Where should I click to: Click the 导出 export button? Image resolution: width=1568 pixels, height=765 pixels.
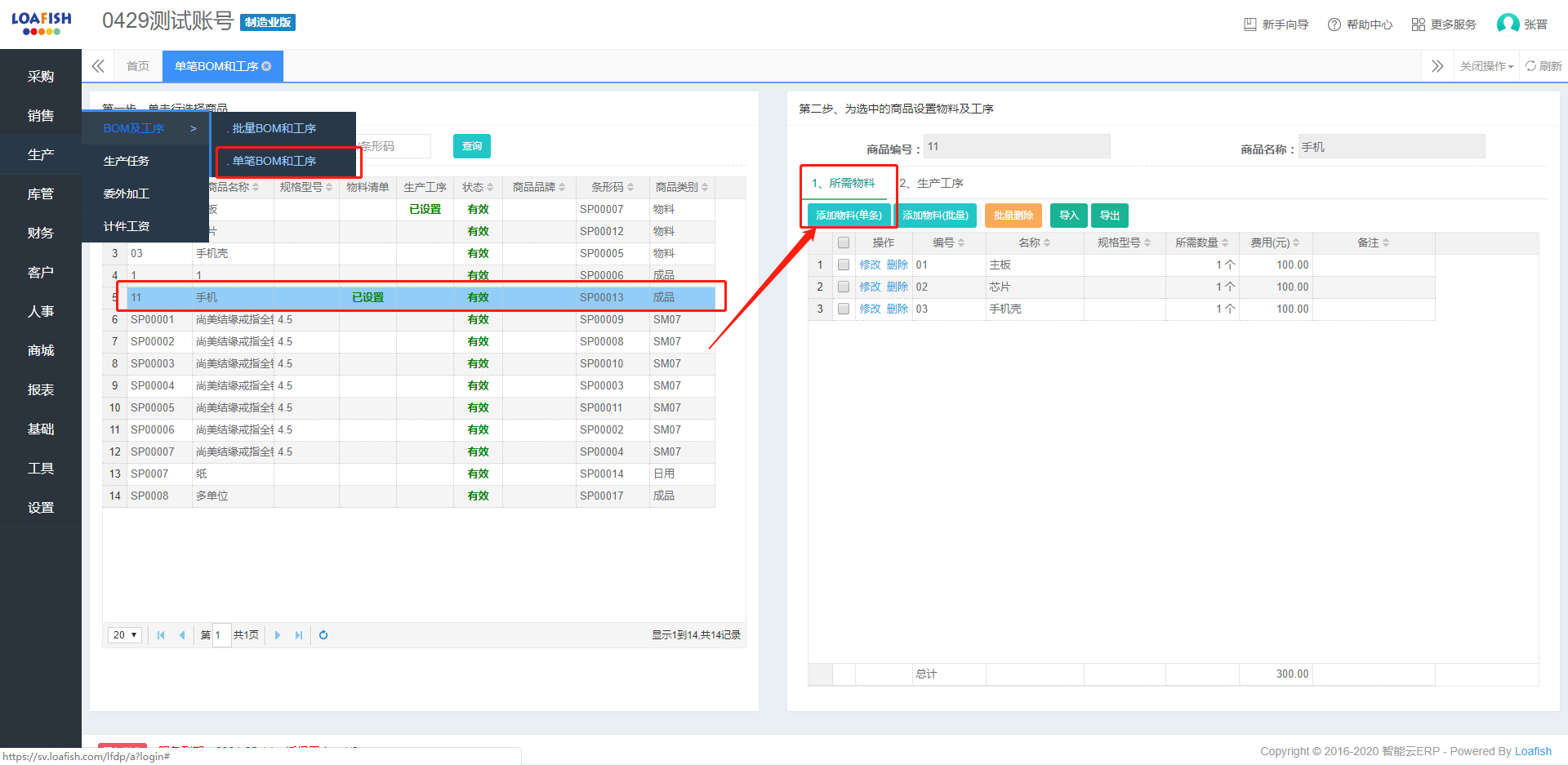(x=1110, y=216)
